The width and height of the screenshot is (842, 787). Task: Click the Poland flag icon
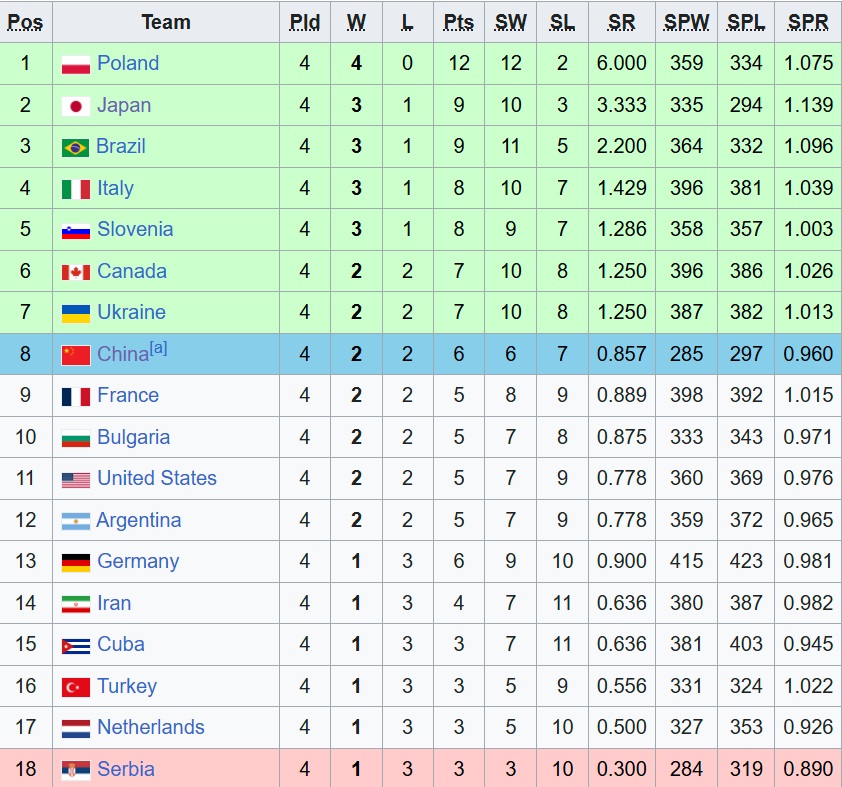coord(76,64)
